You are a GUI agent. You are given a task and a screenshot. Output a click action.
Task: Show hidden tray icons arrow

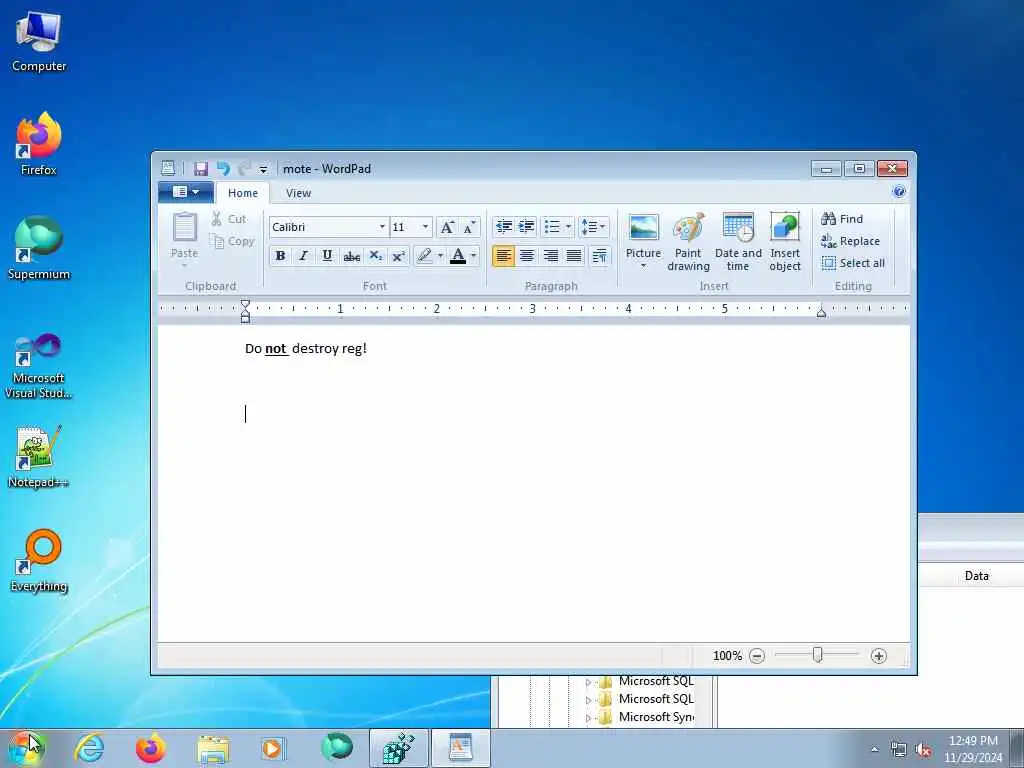pyautogui.click(x=874, y=749)
